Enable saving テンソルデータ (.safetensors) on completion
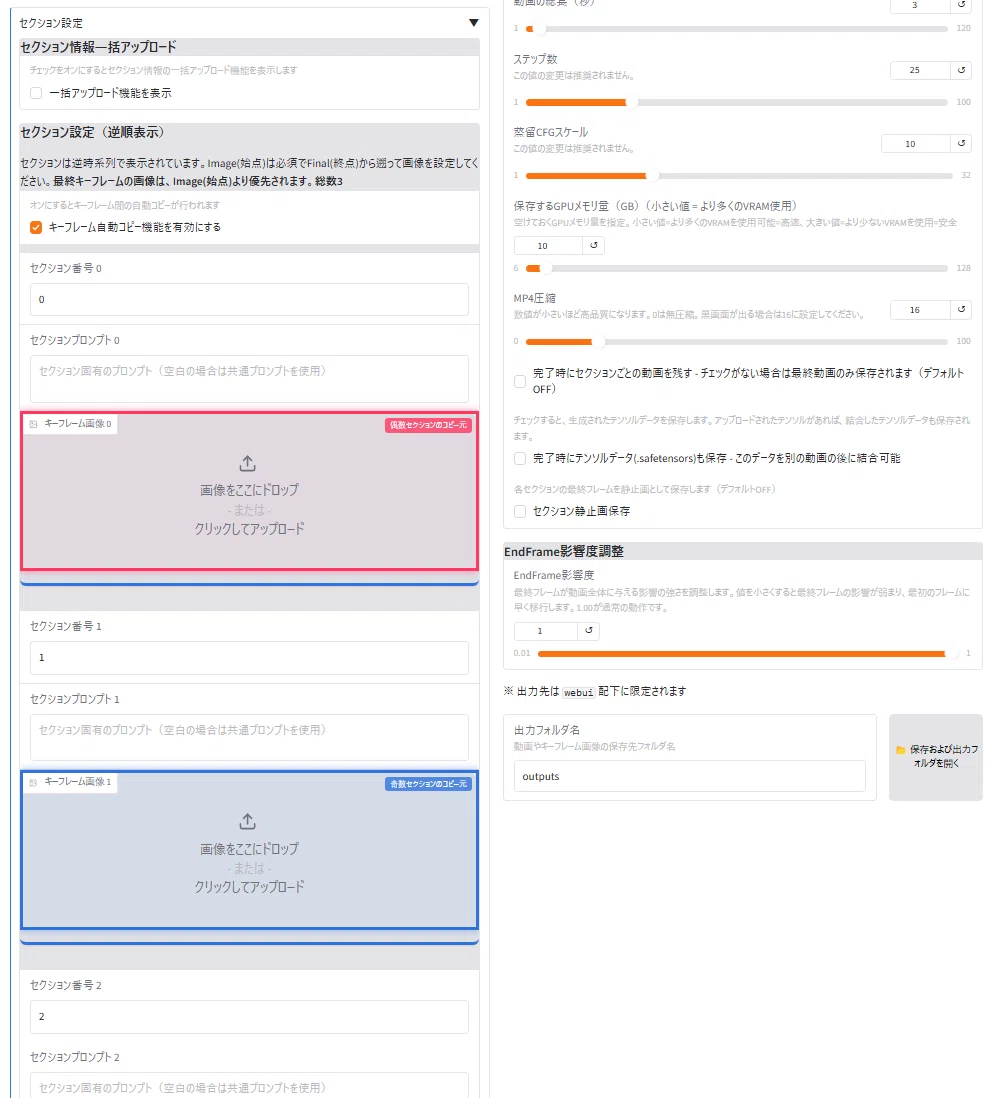Image resolution: width=989 pixels, height=1098 pixels. pos(520,459)
